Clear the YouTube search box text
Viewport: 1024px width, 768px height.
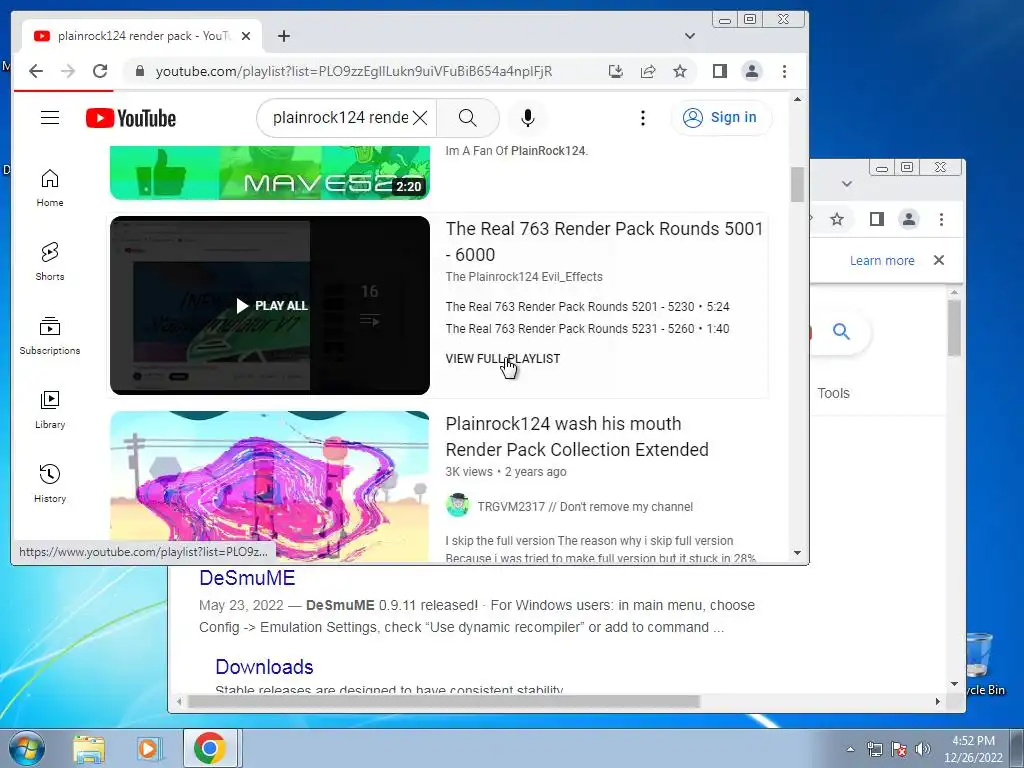click(x=421, y=118)
